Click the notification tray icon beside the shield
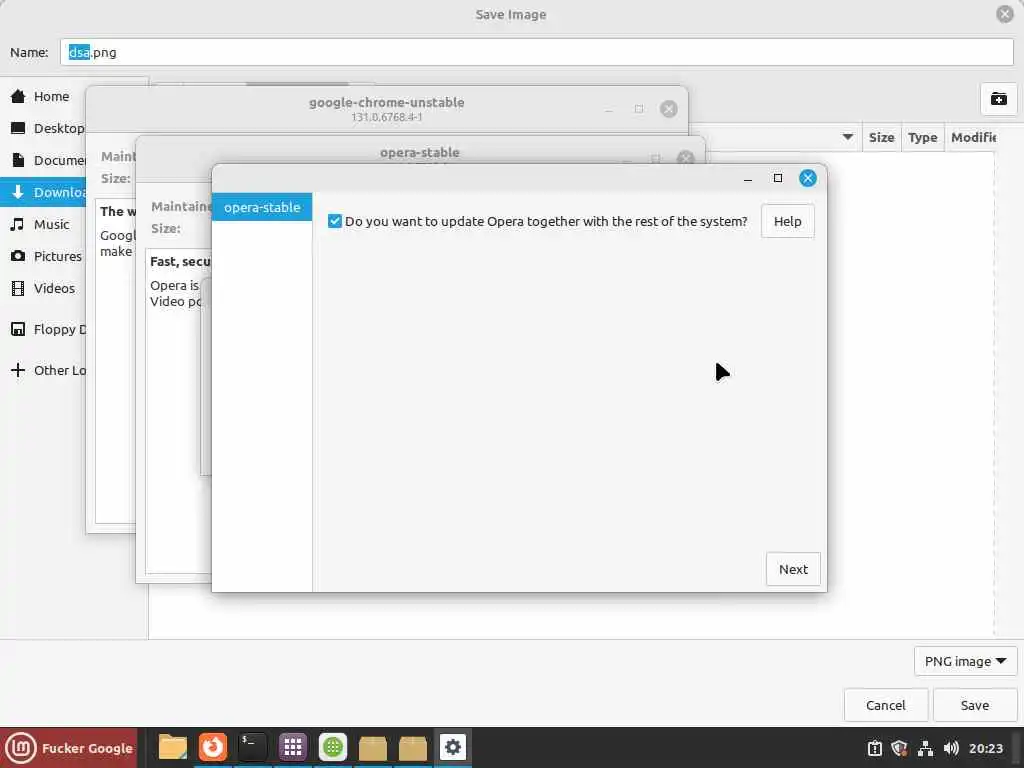1024x768 pixels. pos(874,748)
